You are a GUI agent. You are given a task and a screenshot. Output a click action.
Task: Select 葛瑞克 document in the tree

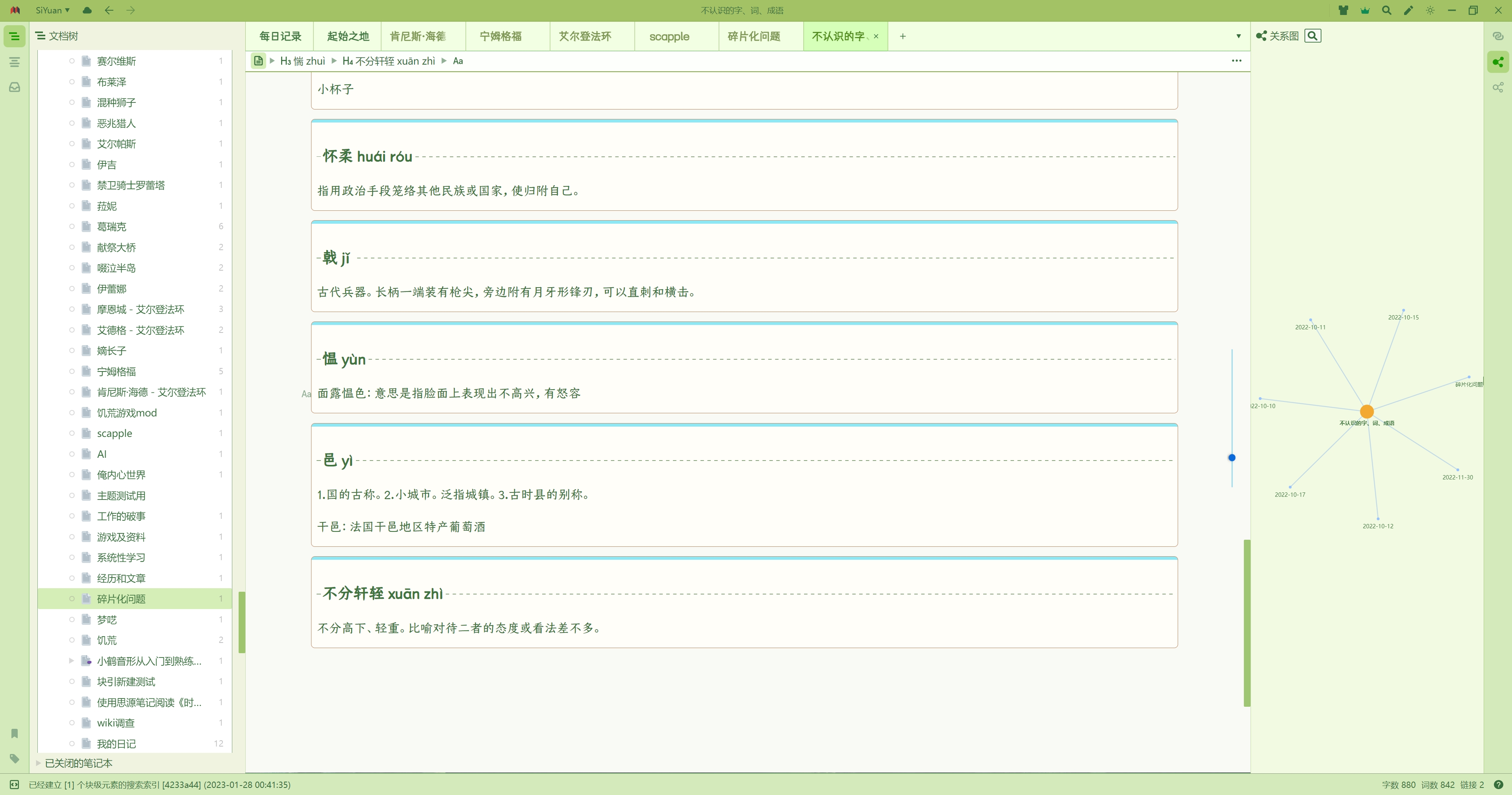click(111, 226)
